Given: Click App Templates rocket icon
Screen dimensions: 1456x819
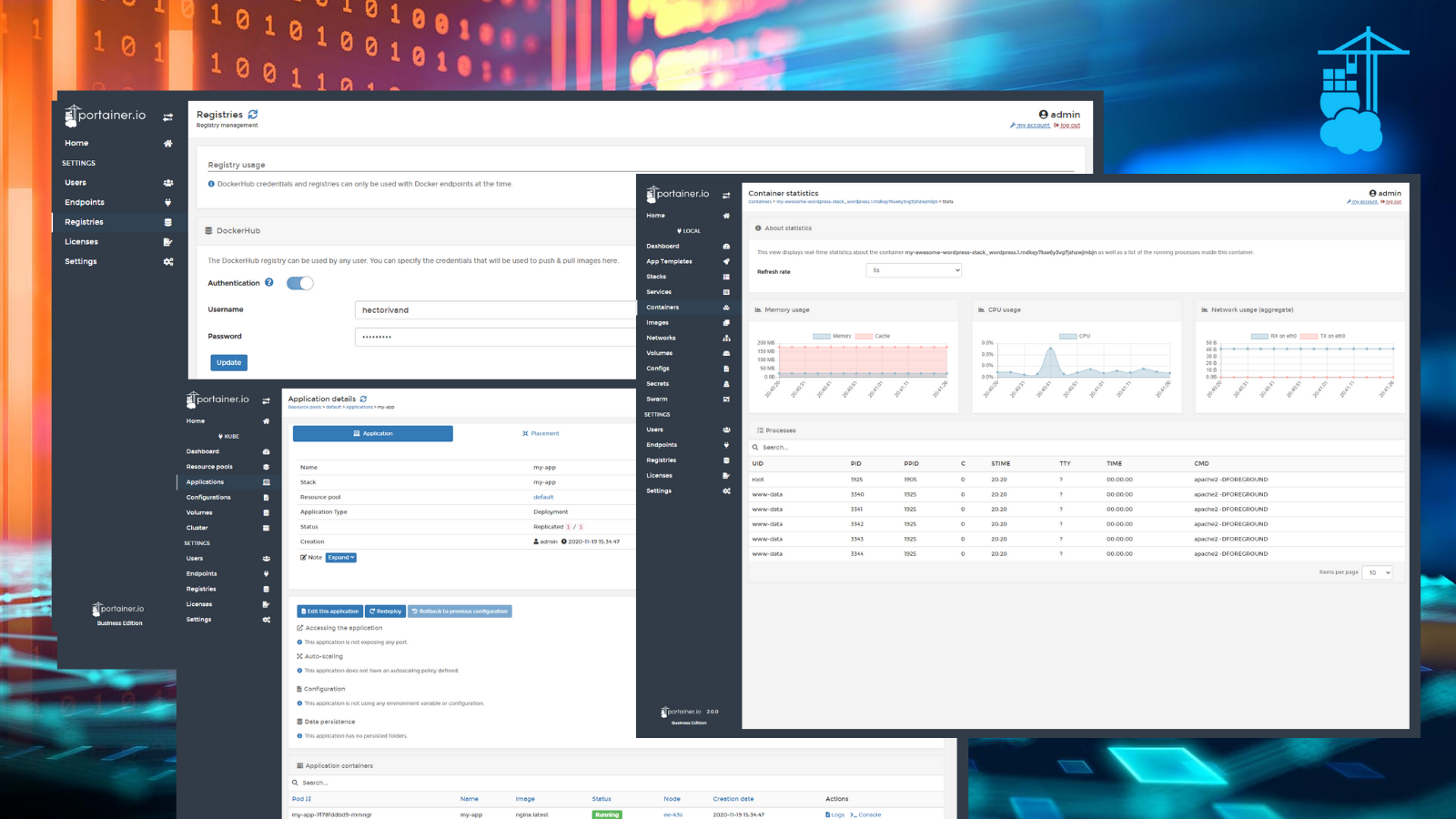Looking at the screenshot, I should point(726,261).
